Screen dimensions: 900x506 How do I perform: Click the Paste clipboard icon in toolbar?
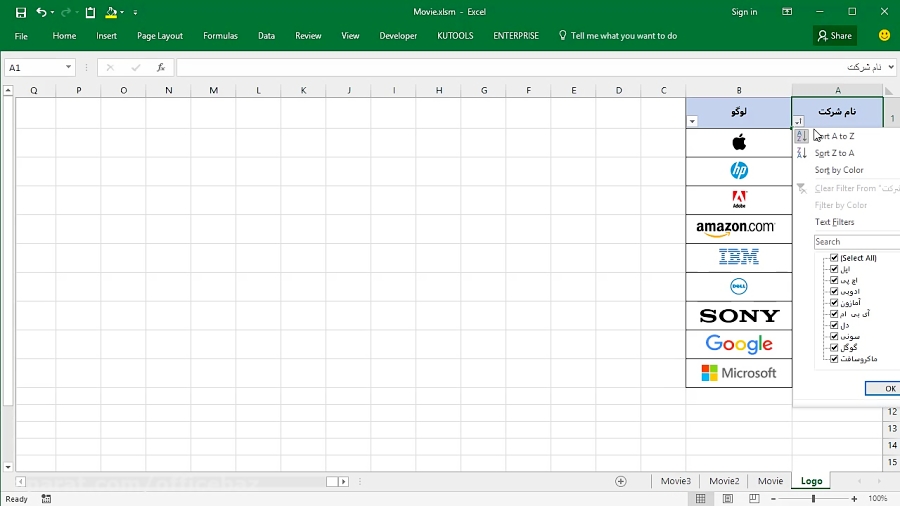90,12
